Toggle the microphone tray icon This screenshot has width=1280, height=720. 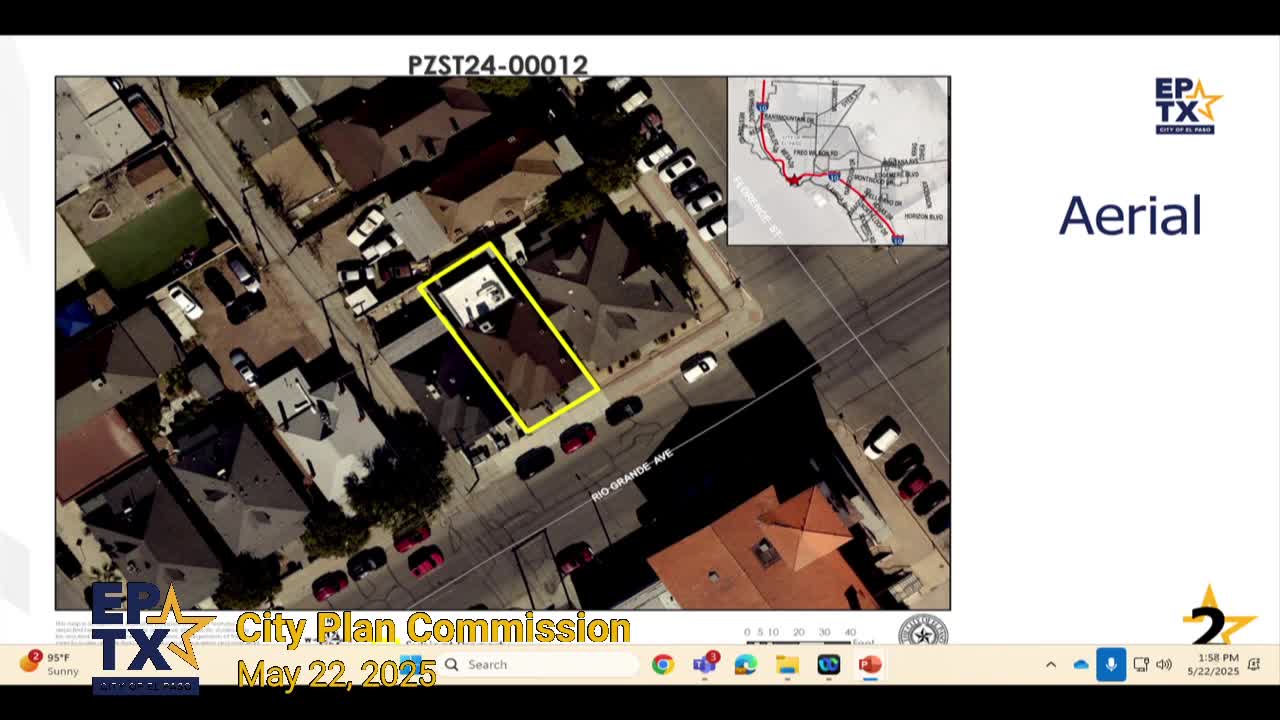[x=1111, y=665]
